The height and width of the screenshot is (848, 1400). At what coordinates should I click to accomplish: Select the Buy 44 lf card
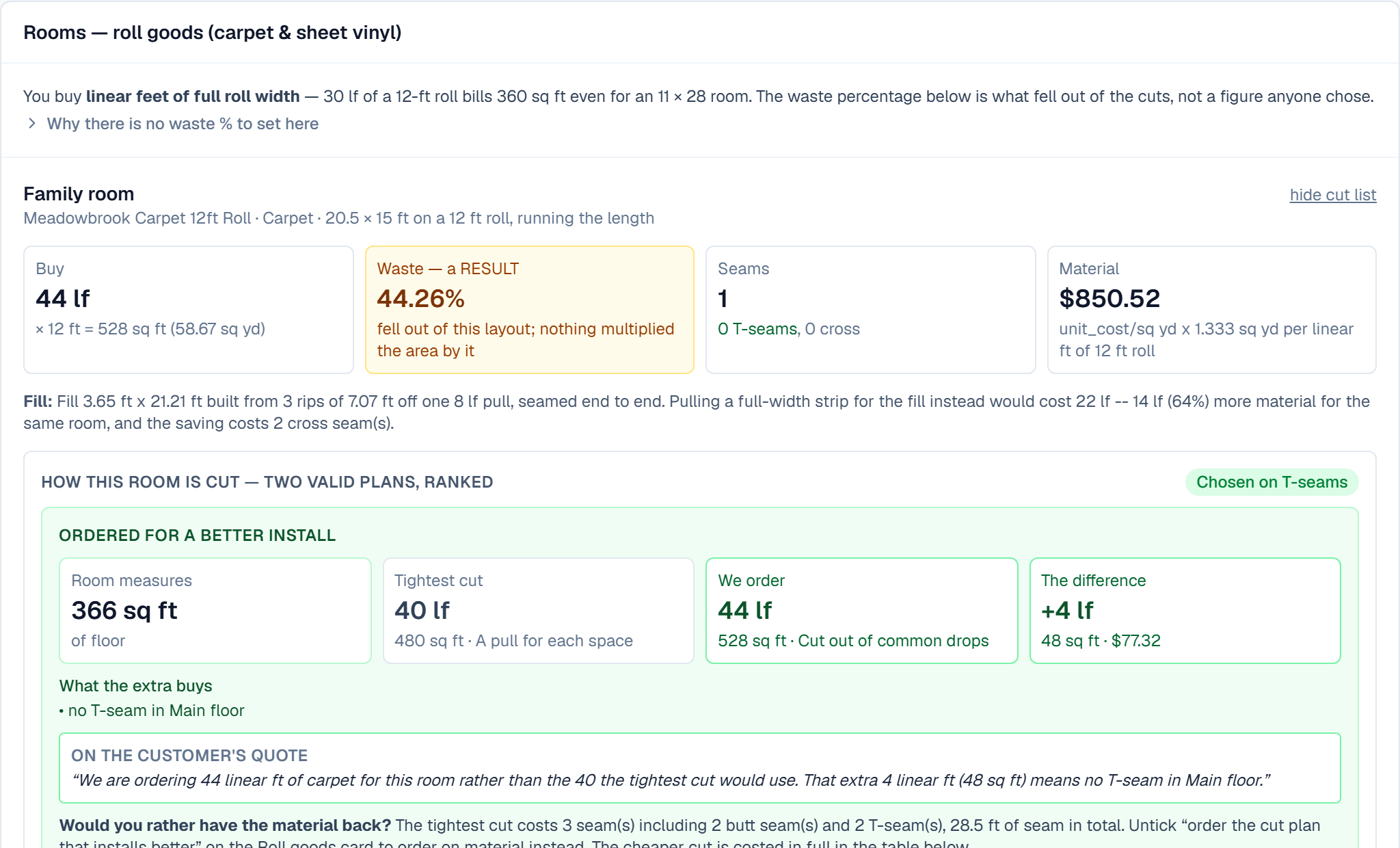tap(189, 310)
